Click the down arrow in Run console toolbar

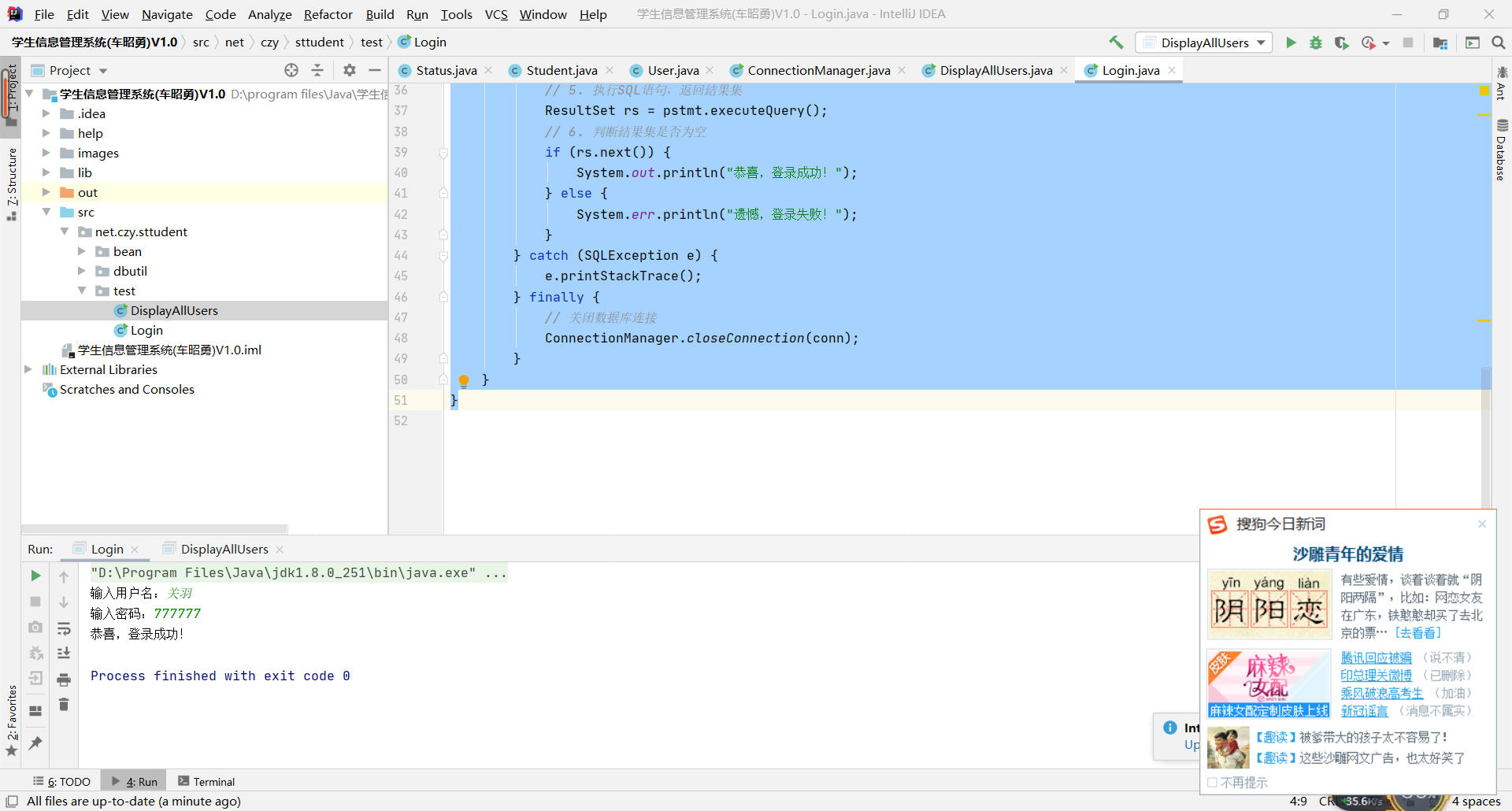point(64,602)
